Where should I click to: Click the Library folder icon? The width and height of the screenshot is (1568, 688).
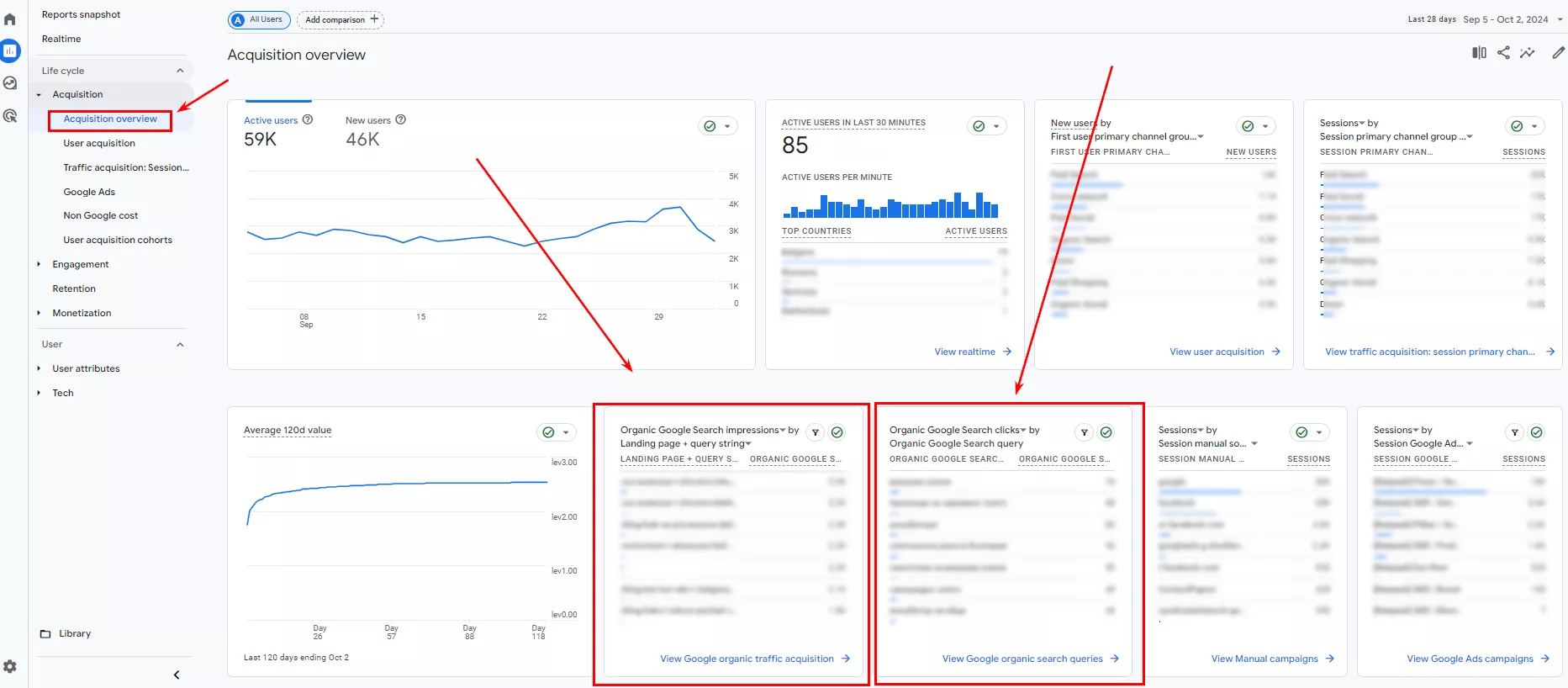click(45, 633)
